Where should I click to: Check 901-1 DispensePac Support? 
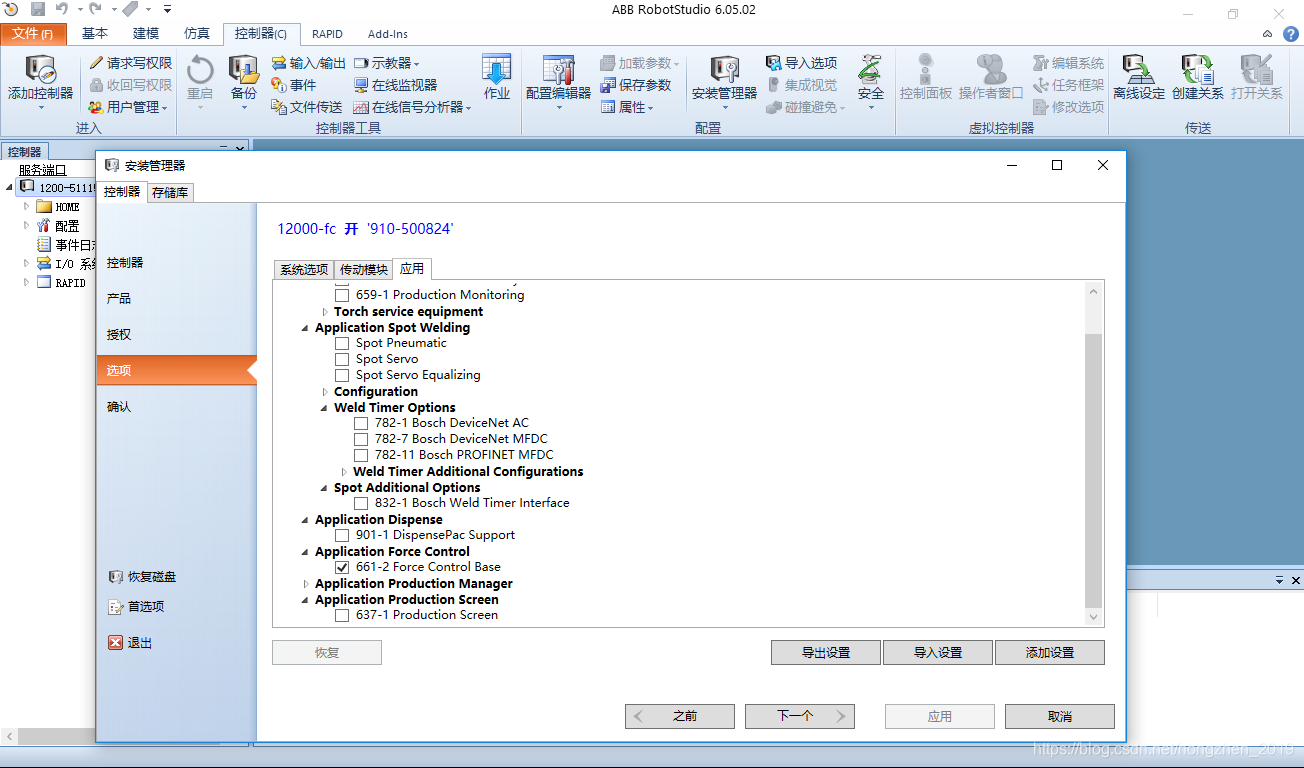point(342,535)
